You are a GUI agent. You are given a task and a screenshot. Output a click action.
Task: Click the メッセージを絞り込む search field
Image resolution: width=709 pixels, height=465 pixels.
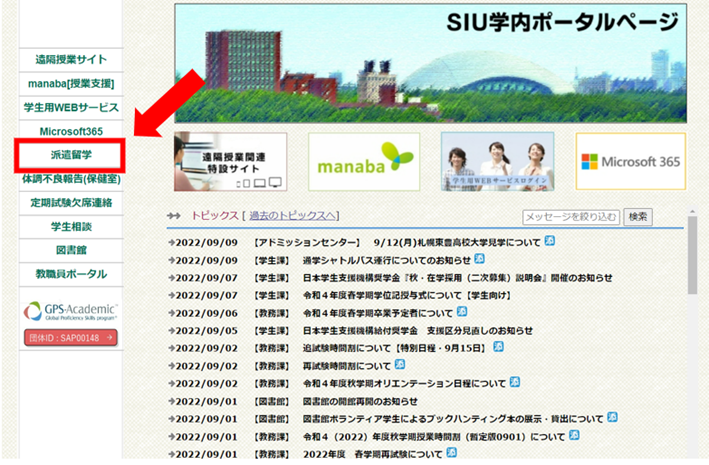point(571,217)
